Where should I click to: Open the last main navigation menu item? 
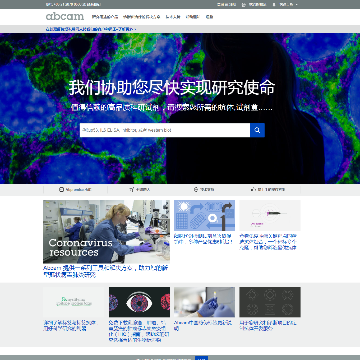click(x=209, y=17)
